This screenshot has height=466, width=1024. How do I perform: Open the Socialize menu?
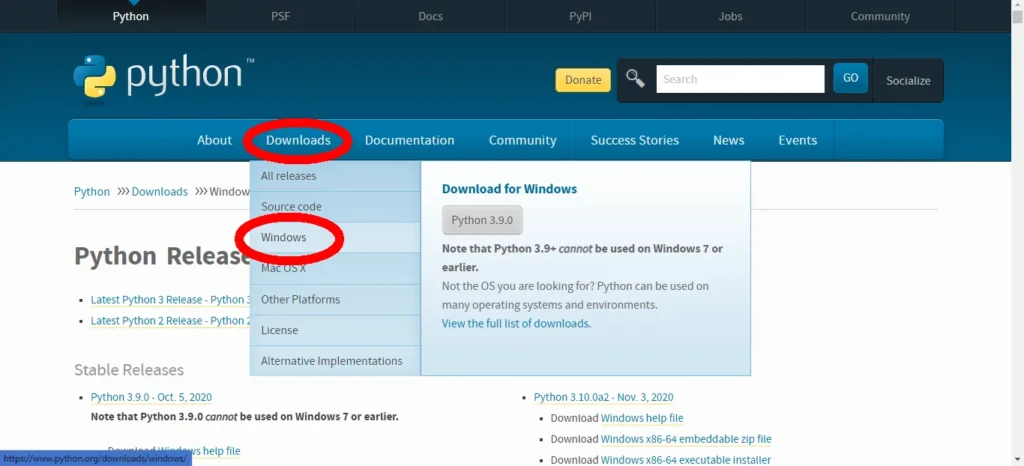point(908,81)
